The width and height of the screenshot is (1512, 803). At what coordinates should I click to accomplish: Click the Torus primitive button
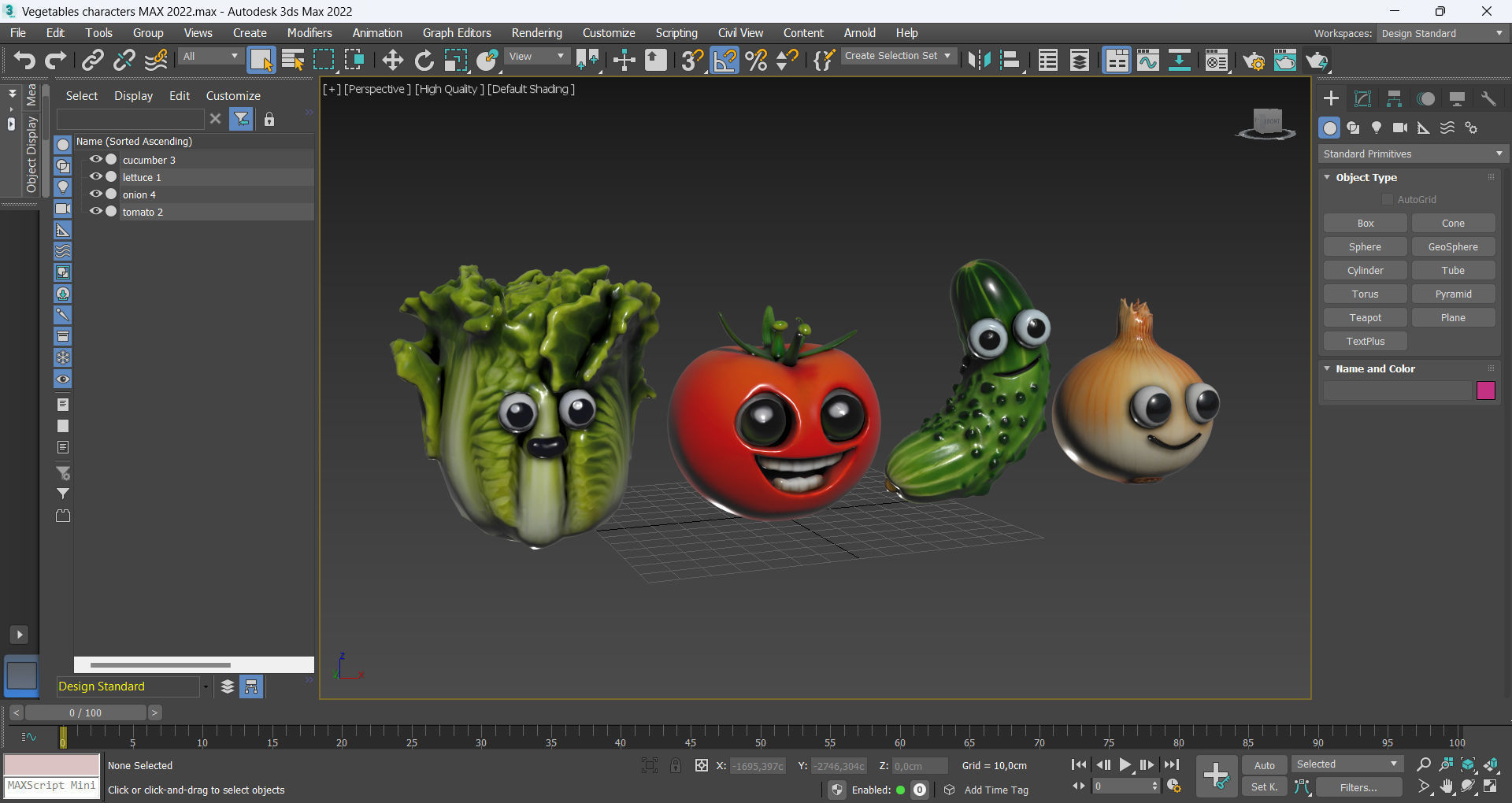(x=1365, y=294)
